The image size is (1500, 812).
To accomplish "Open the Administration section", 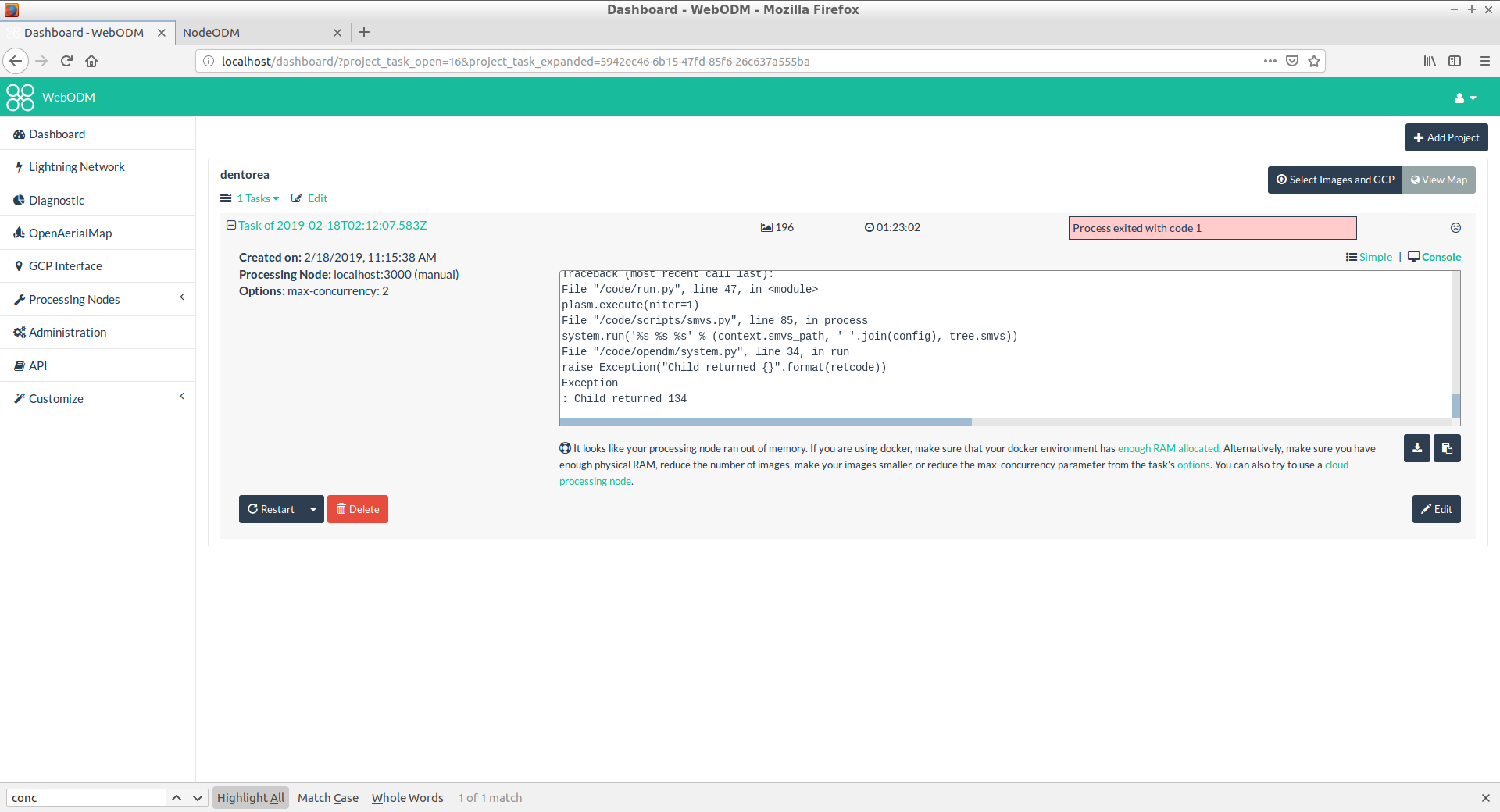I will [67, 332].
